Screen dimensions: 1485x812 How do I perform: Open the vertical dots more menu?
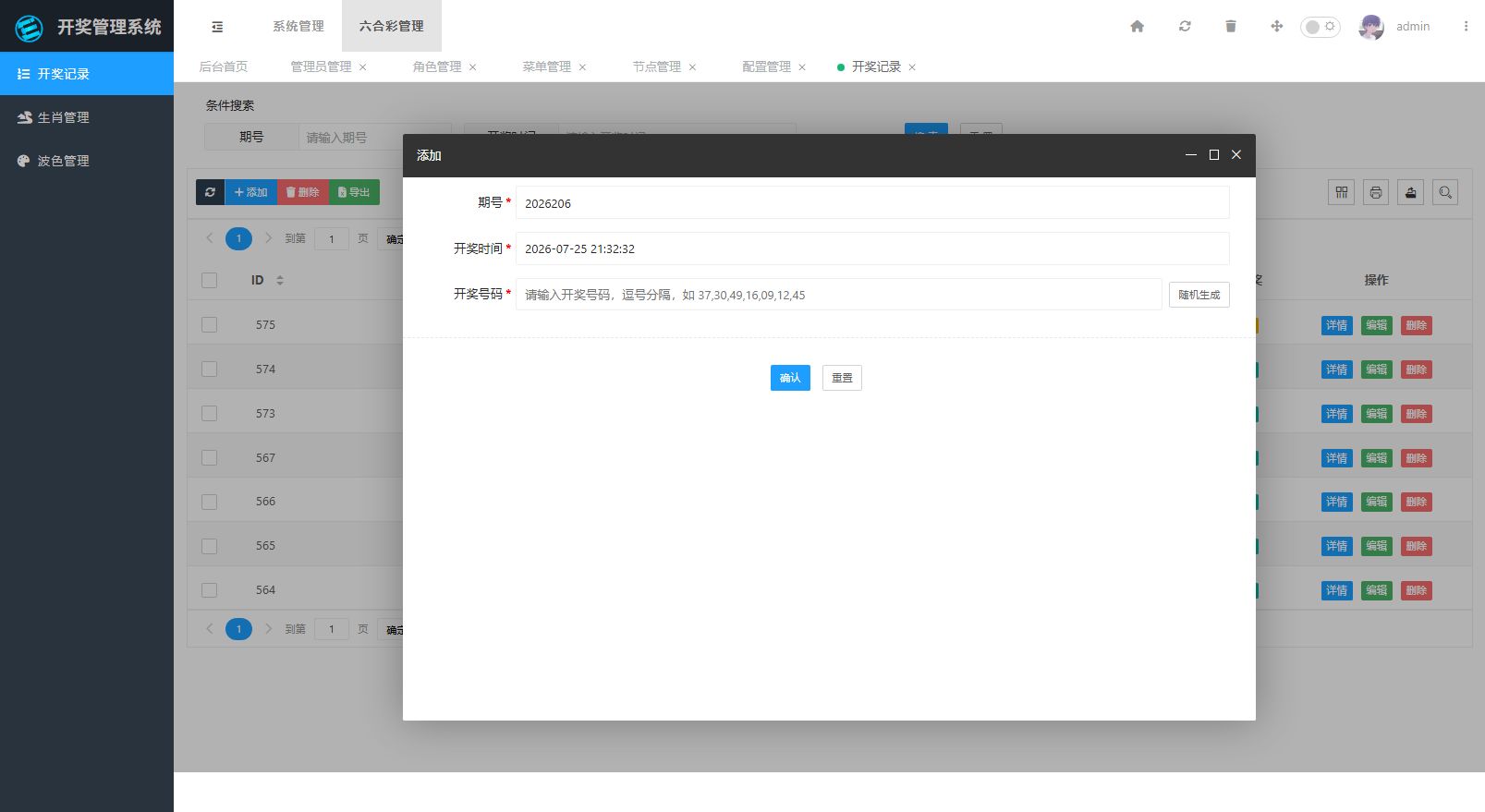click(1466, 26)
